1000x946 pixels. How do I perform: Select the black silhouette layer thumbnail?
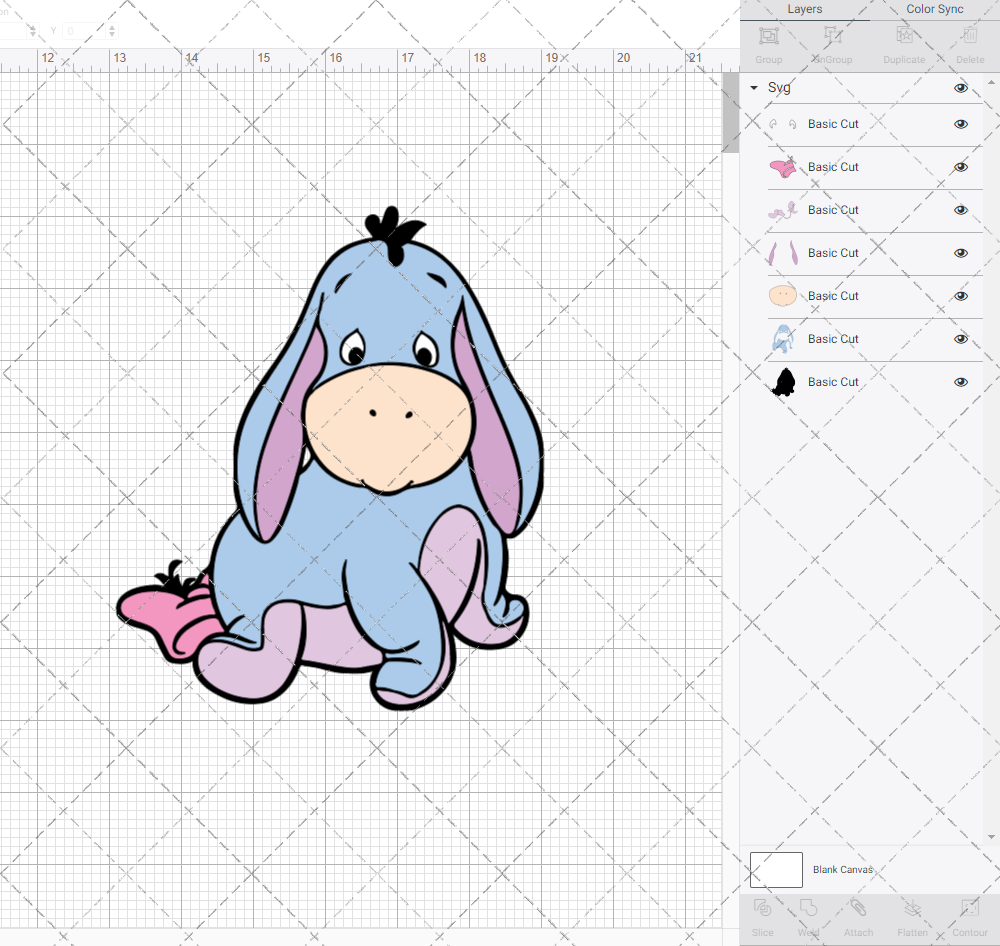[783, 382]
